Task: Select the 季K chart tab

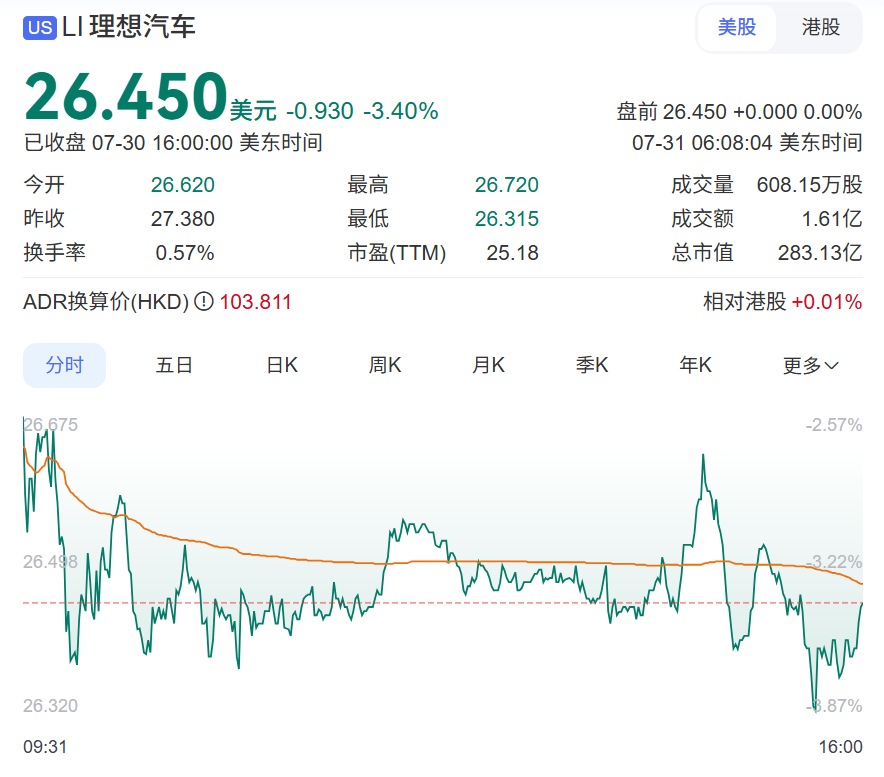Action: coord(592,365)
